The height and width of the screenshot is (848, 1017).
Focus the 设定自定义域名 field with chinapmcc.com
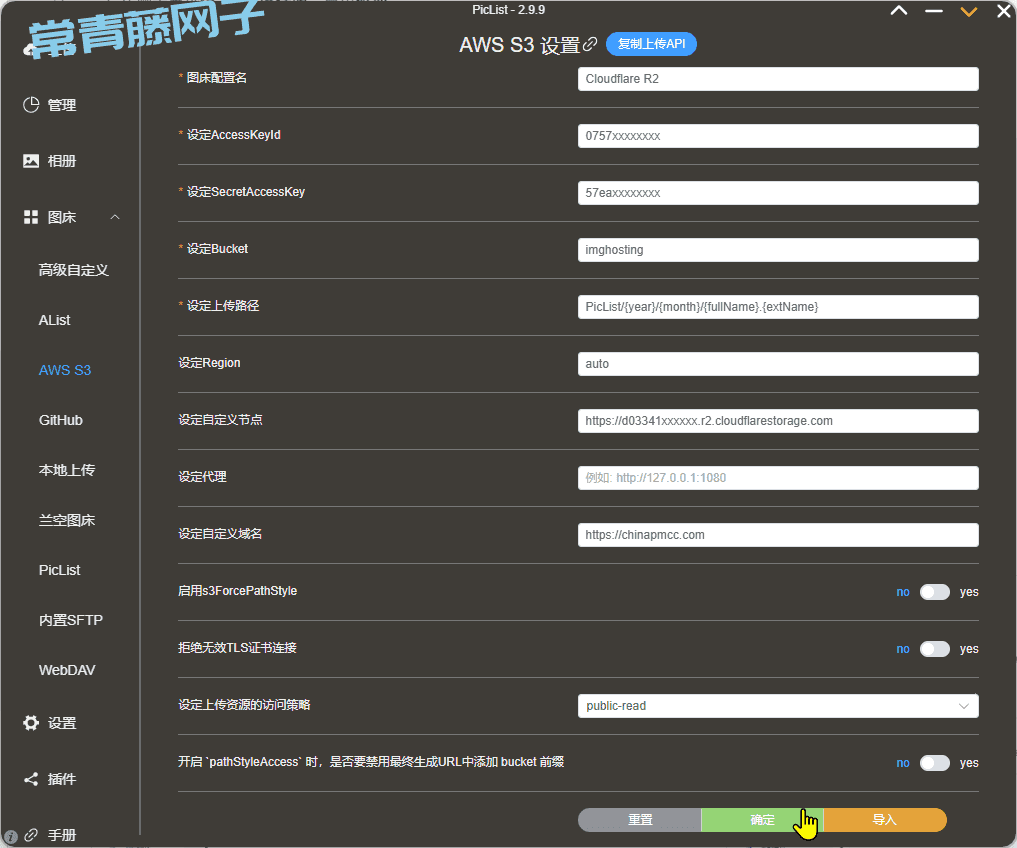(778, 535)
